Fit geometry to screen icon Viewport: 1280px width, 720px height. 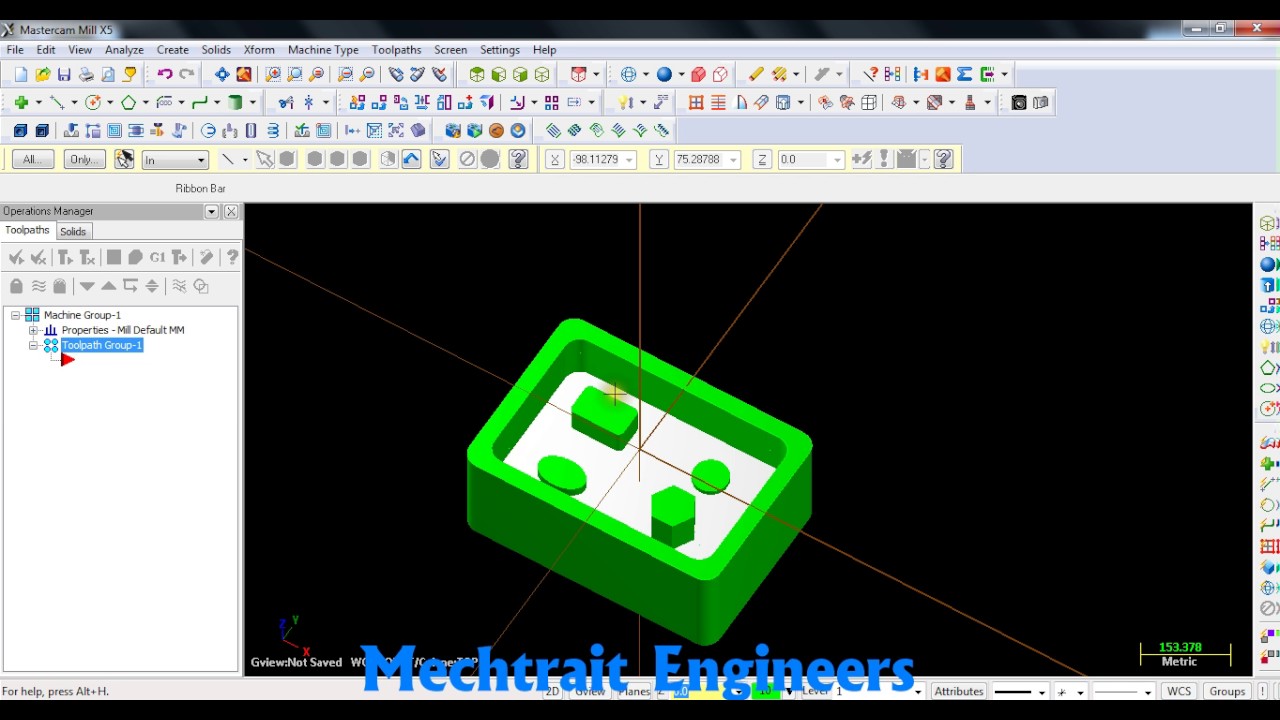[x=221, y=74]
